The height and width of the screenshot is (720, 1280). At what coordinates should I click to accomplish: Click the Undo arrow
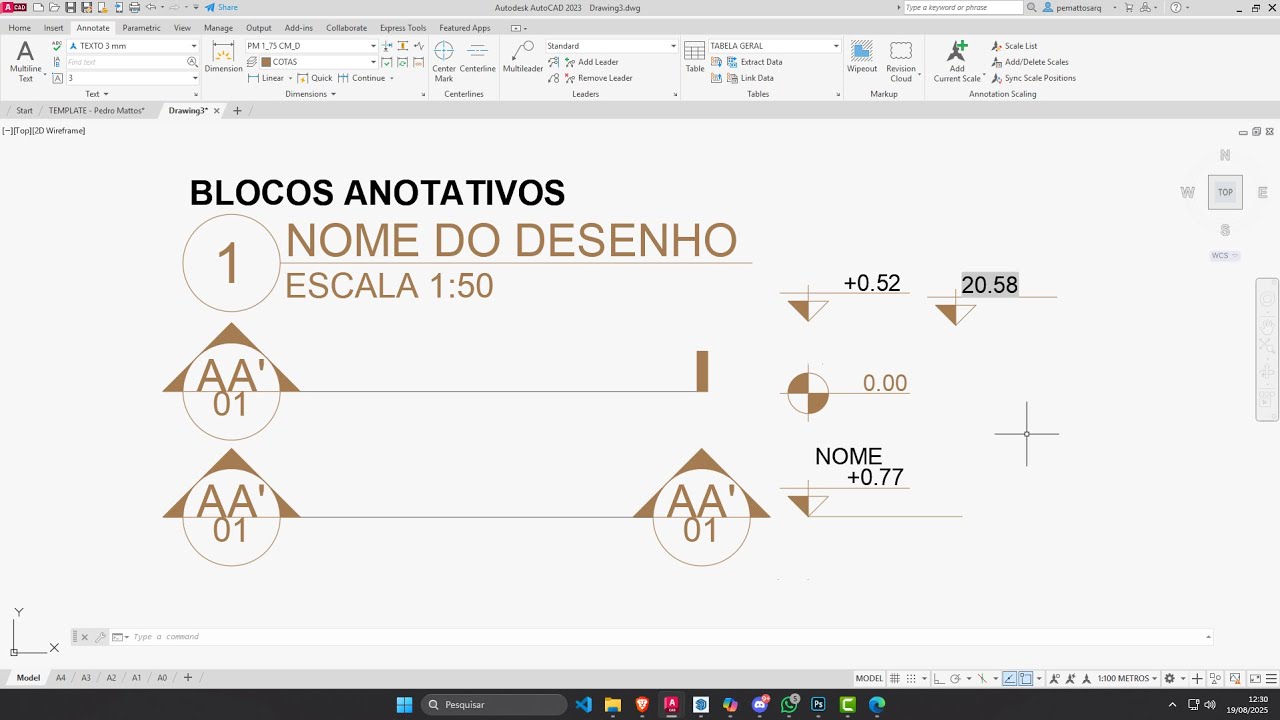click(151, 7)
